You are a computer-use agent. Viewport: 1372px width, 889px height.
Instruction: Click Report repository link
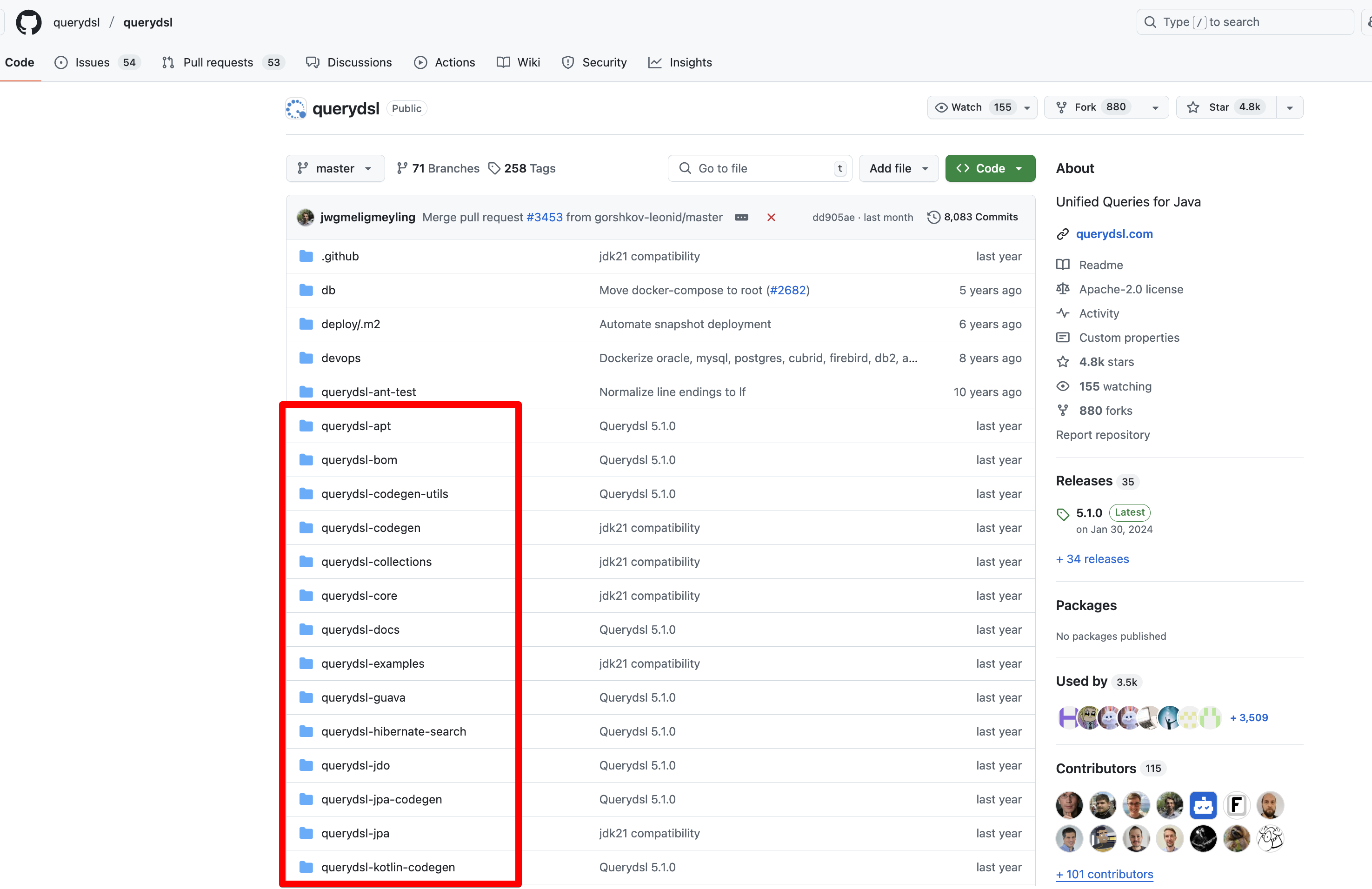tap(1102, 435)
